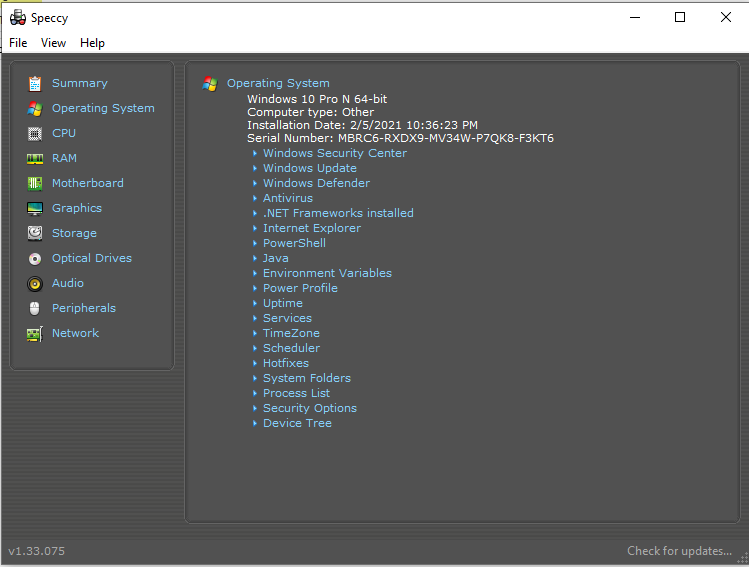Click the version v1.33.075 text
Screen dimensions: 749x567
pos(36,551)
